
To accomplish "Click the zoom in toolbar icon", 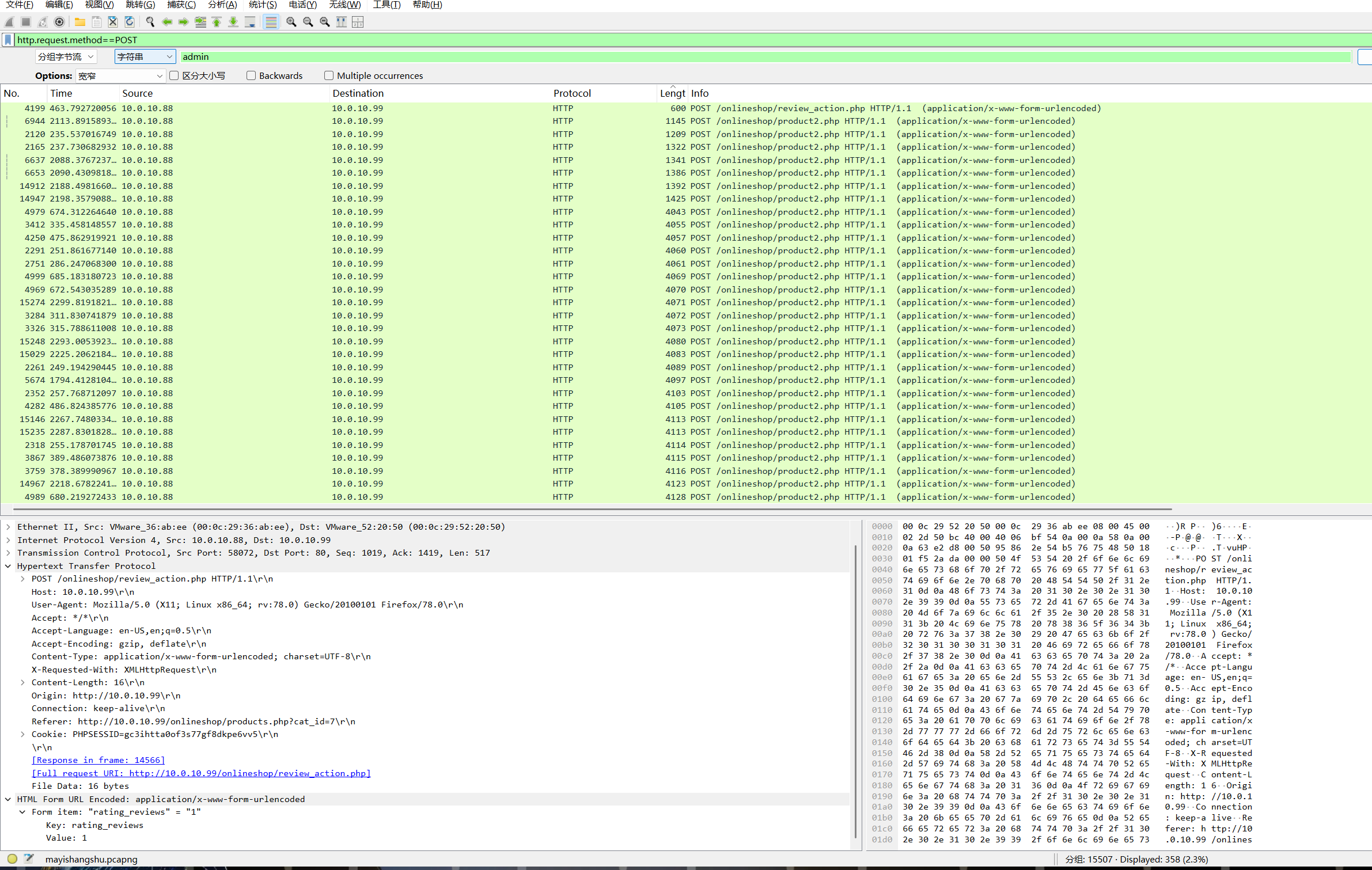I will 291,22.
